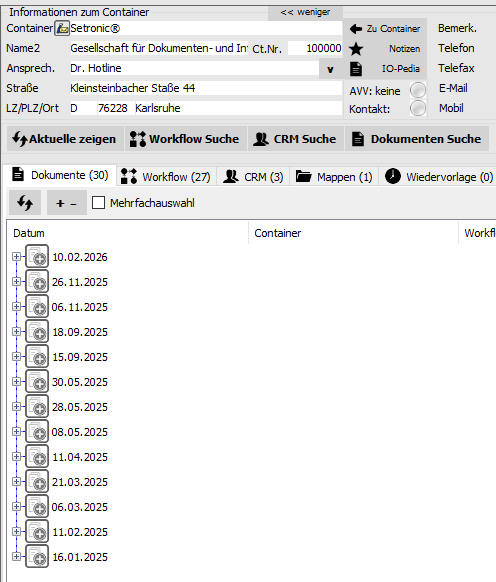Click the Straße field Kleinsteinbacher Staße 44
This screenshot has height=582, width=496.
tap(206, 88)
